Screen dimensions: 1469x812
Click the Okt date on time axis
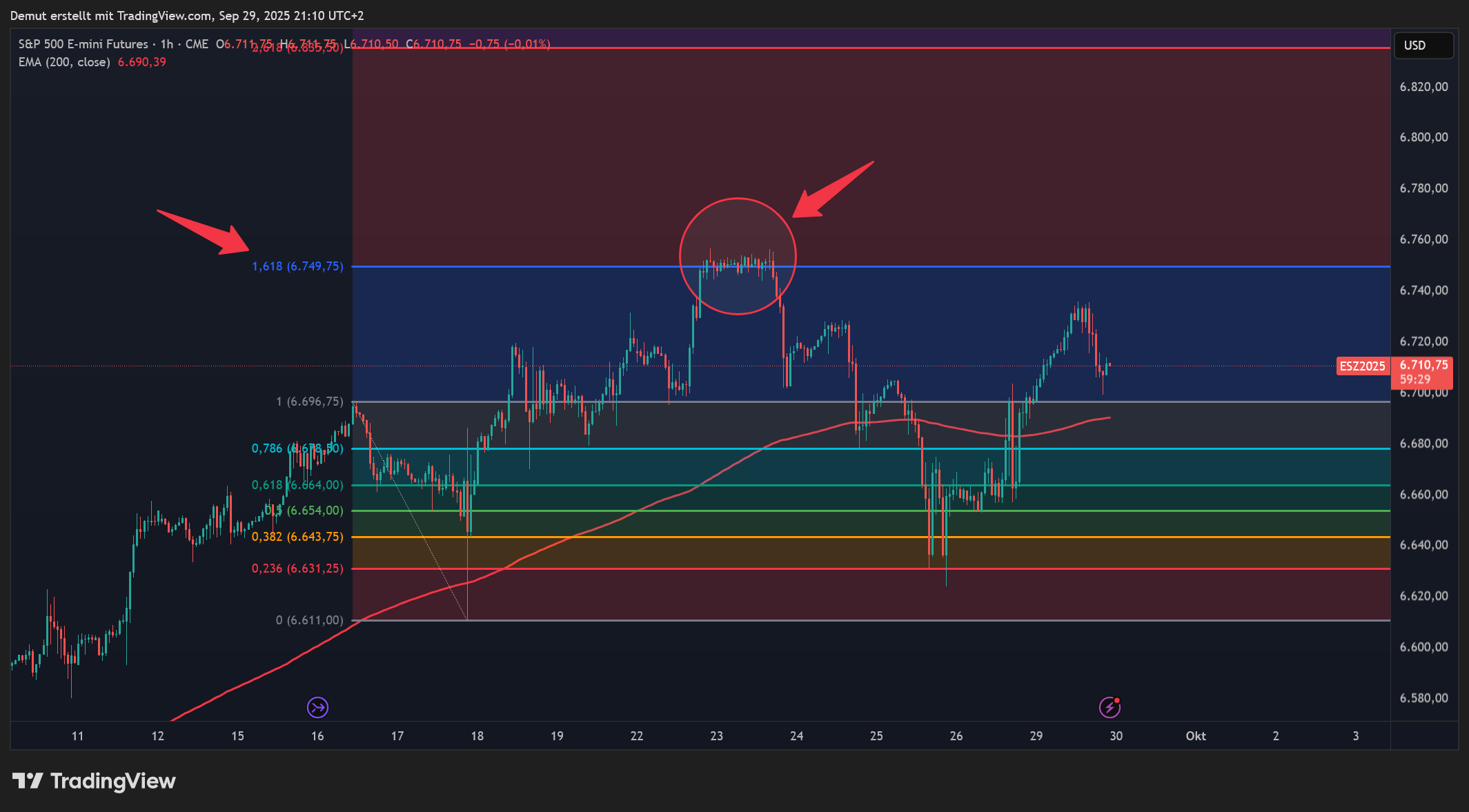point(1196,736)
